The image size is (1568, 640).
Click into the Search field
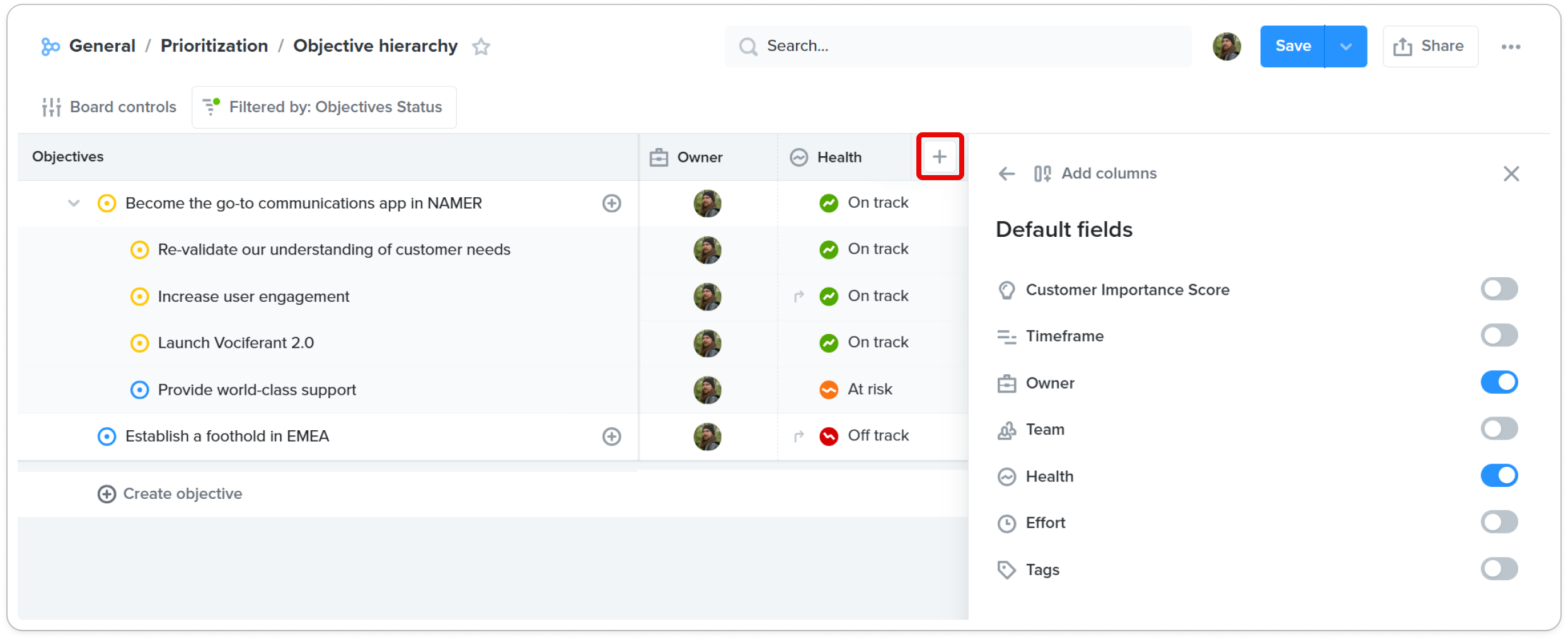pos(958,47)
